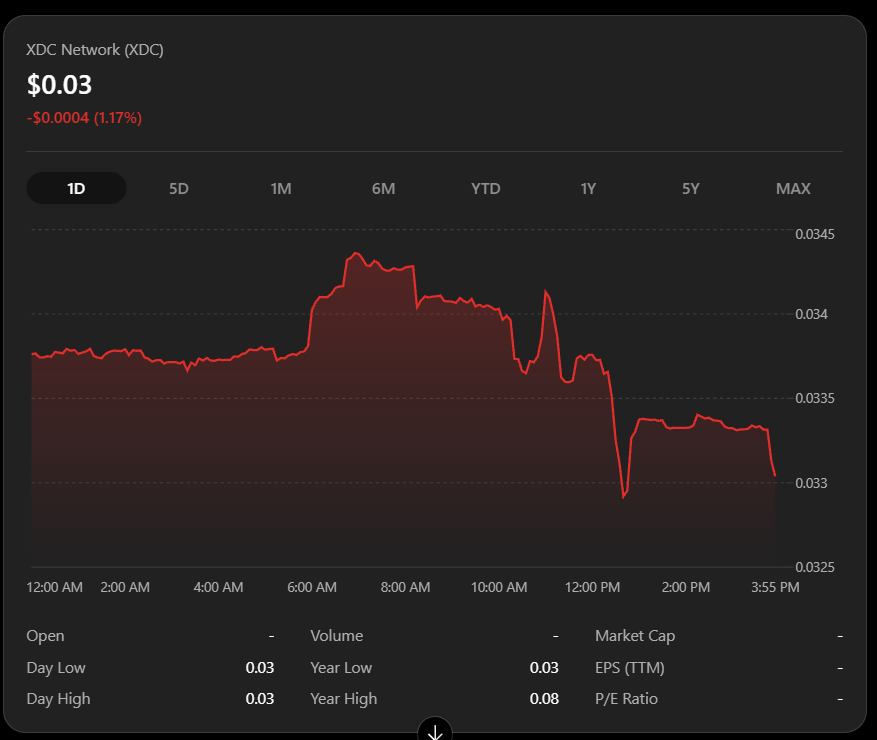View the 1Y chart range
Image resolution: width=877 pixels, height=740 pixels.
(x=588, y=188)
